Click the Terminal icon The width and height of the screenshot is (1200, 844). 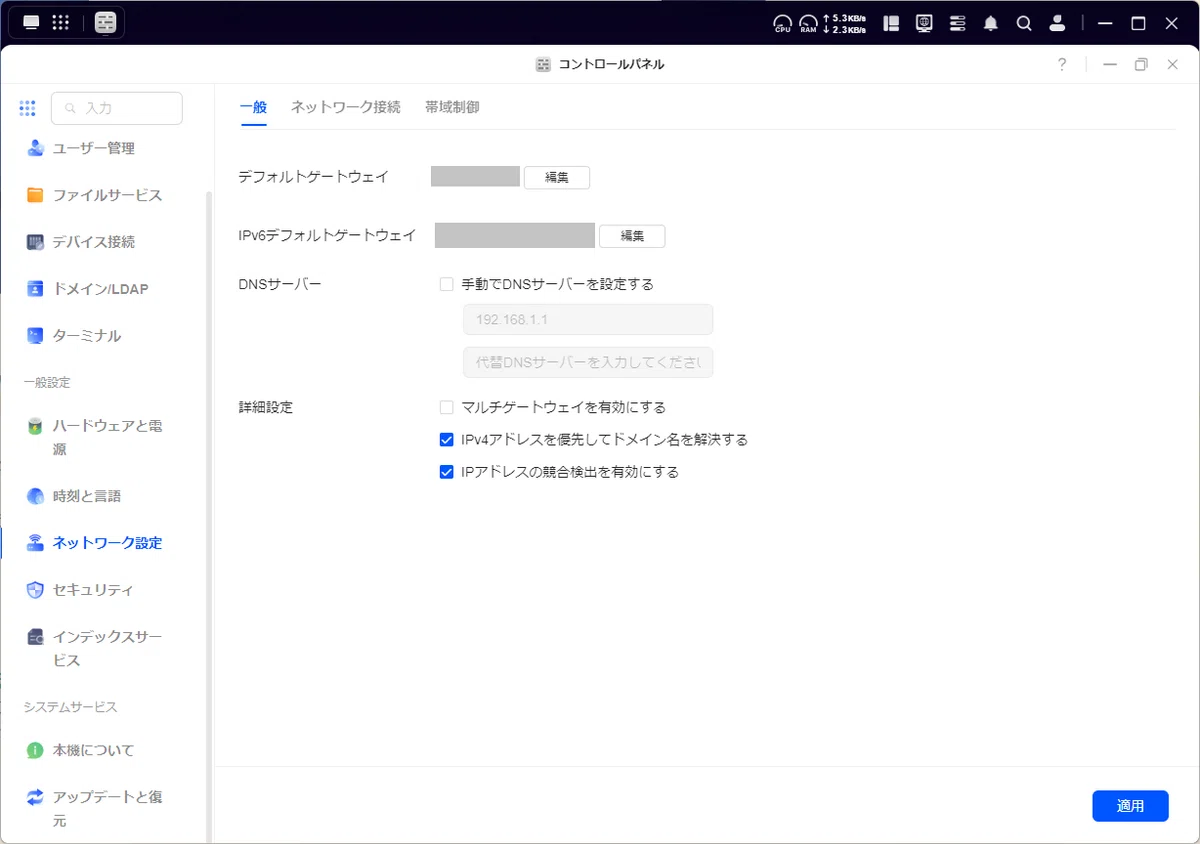point(35,336)
